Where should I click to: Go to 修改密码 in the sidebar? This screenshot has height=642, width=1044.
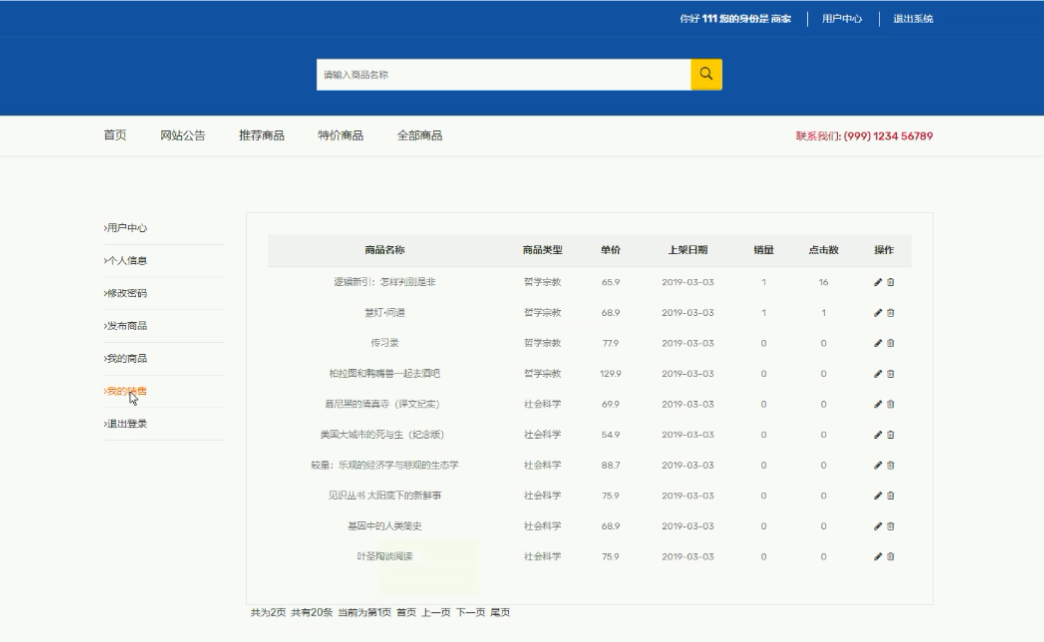[x=125, y=293]
